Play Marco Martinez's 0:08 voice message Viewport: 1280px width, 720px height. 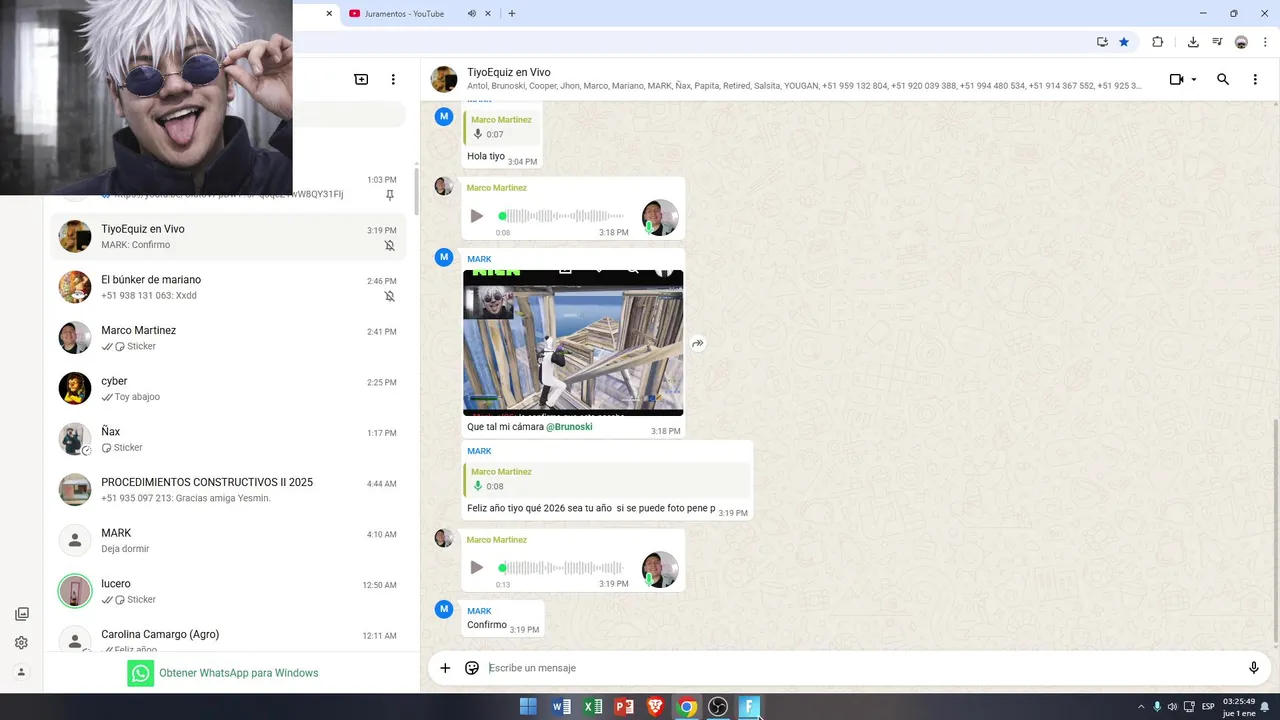pos(476,216)
